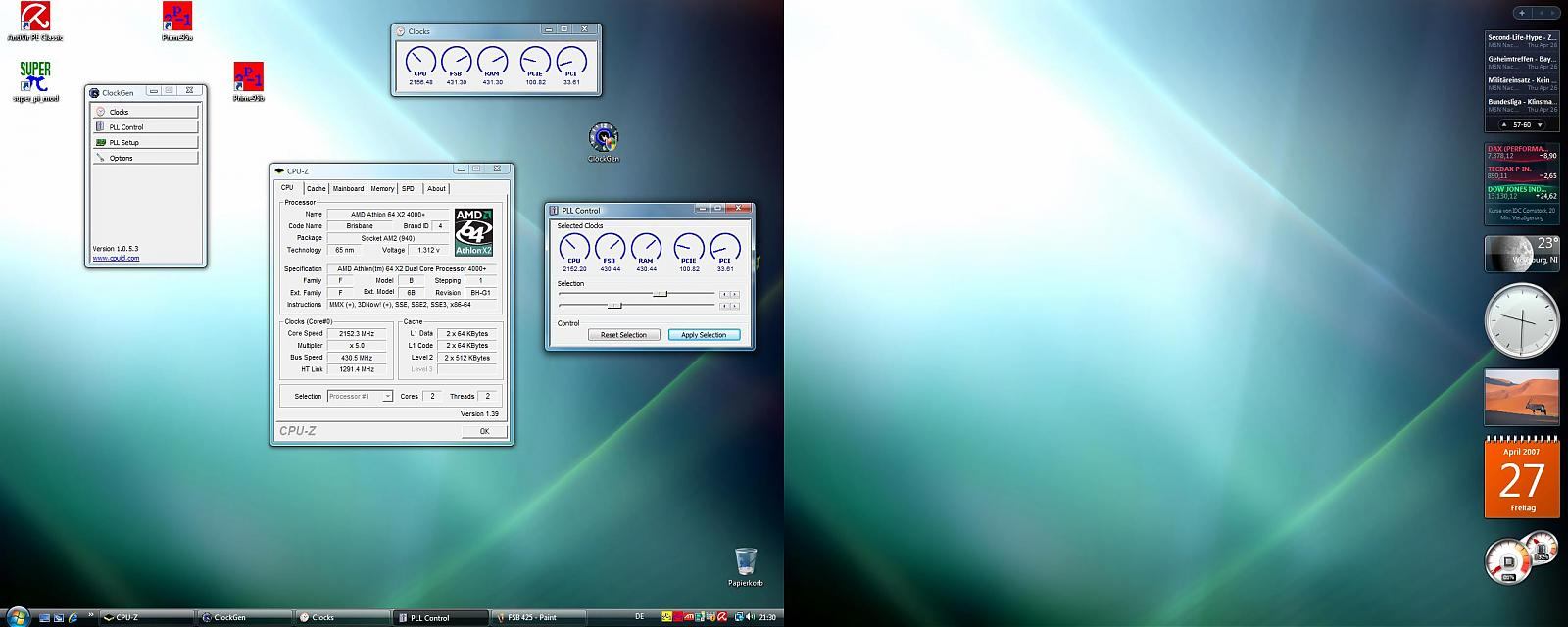Open PLL Setup in ClockGen
This screenshot has width=1568, height=627.
click(x=146, y=142)
